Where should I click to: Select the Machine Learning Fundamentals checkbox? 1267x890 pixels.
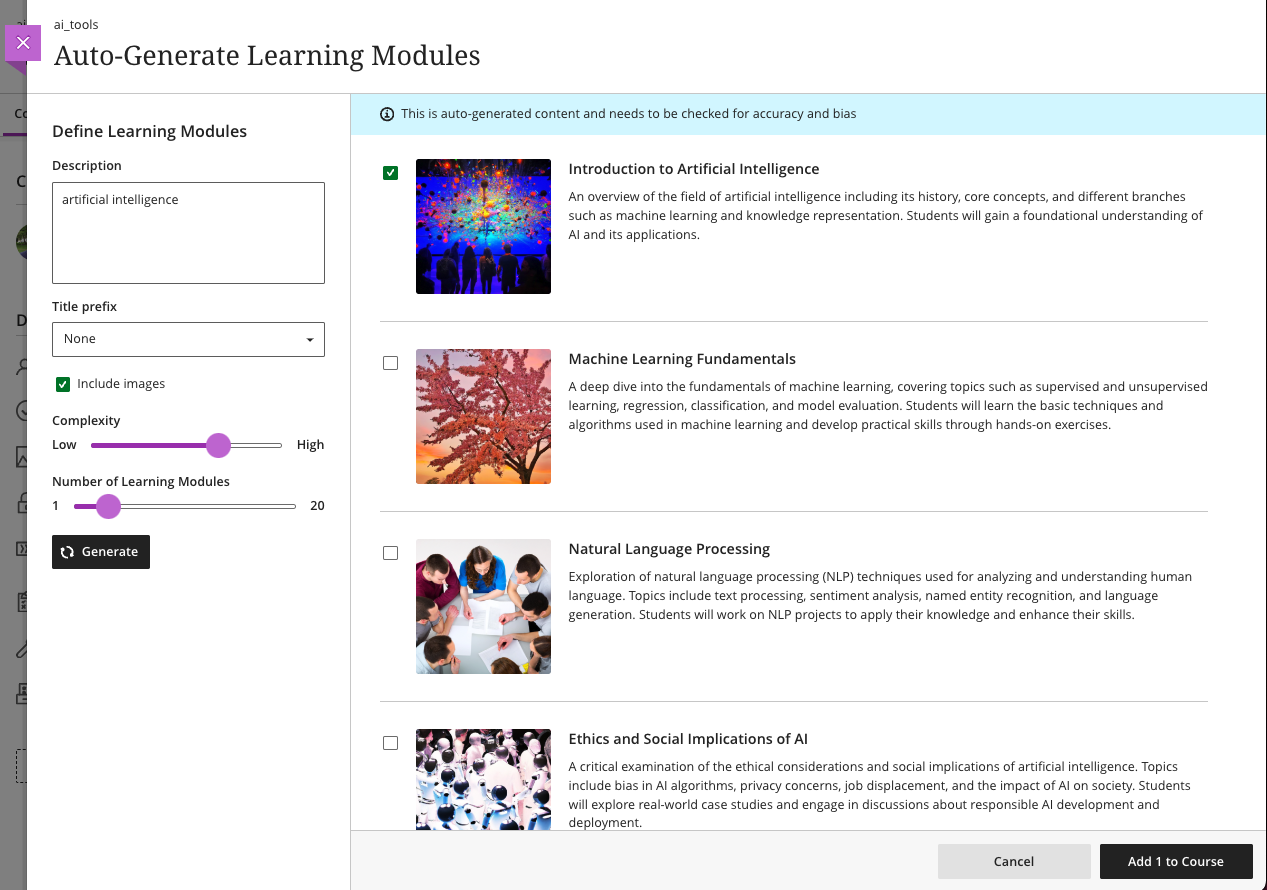click(390, 363)
